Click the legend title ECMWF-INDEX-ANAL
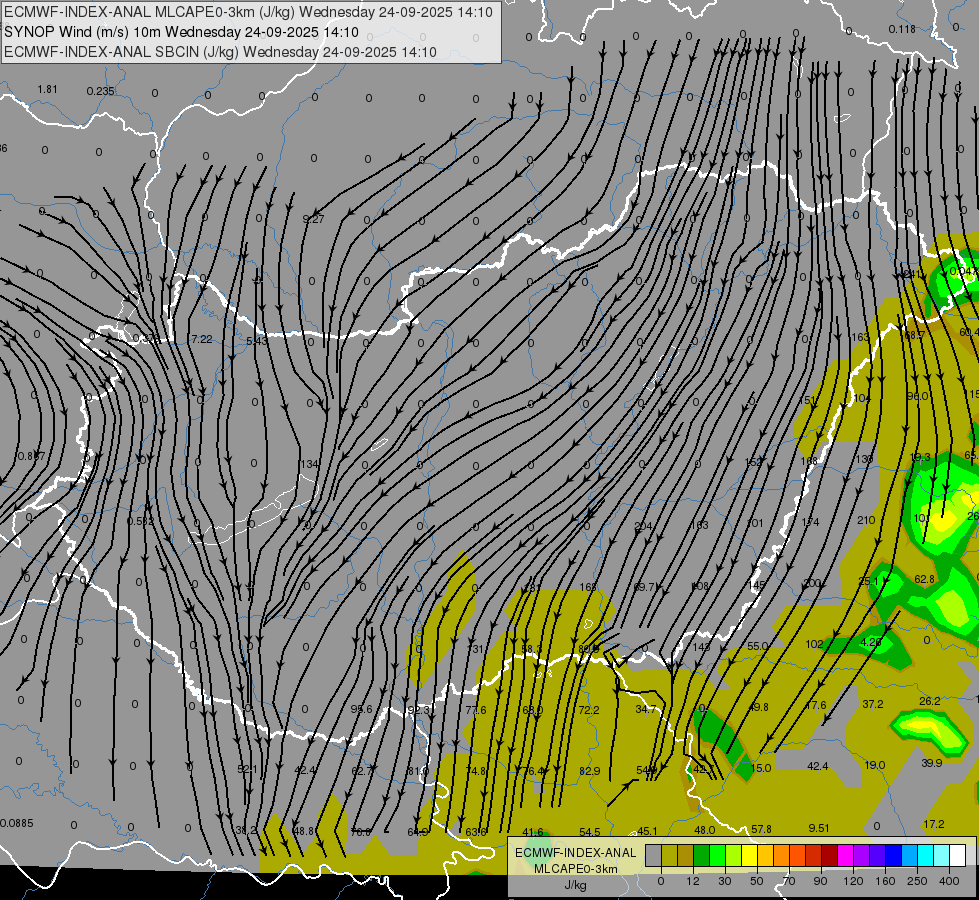 tap(575, 852)
